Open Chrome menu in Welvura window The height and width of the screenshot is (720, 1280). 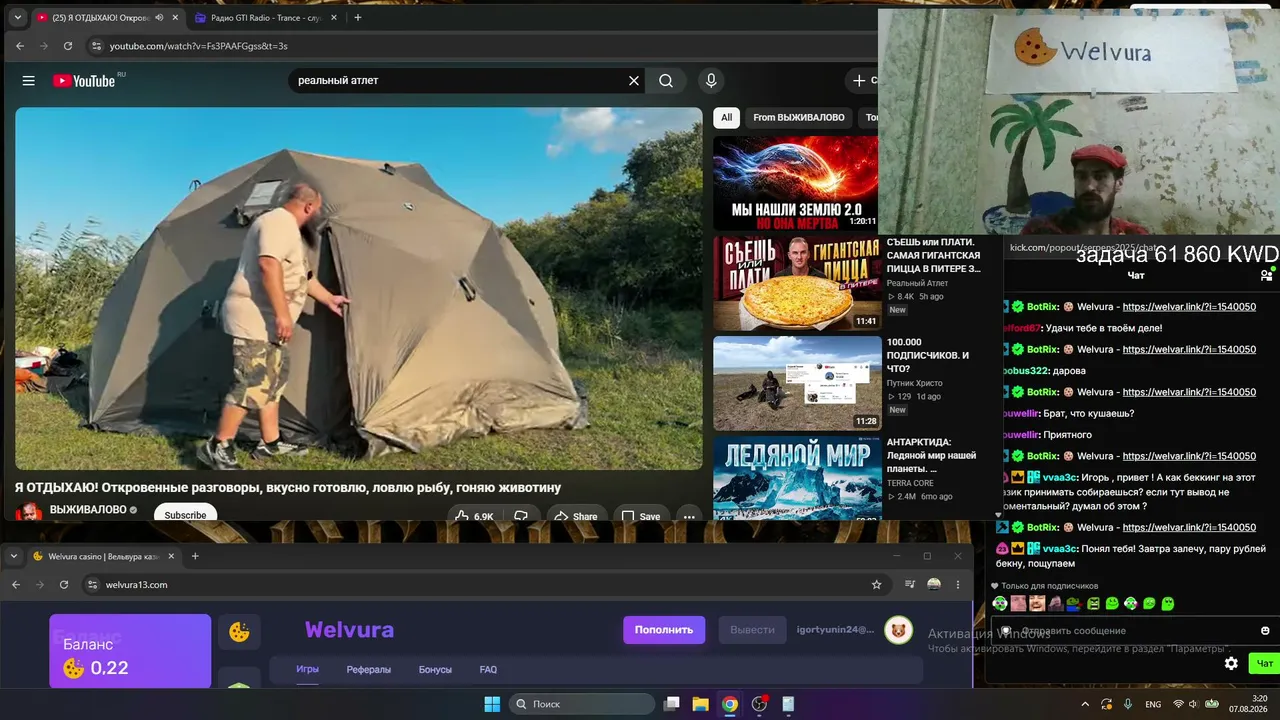pos(958,585)
